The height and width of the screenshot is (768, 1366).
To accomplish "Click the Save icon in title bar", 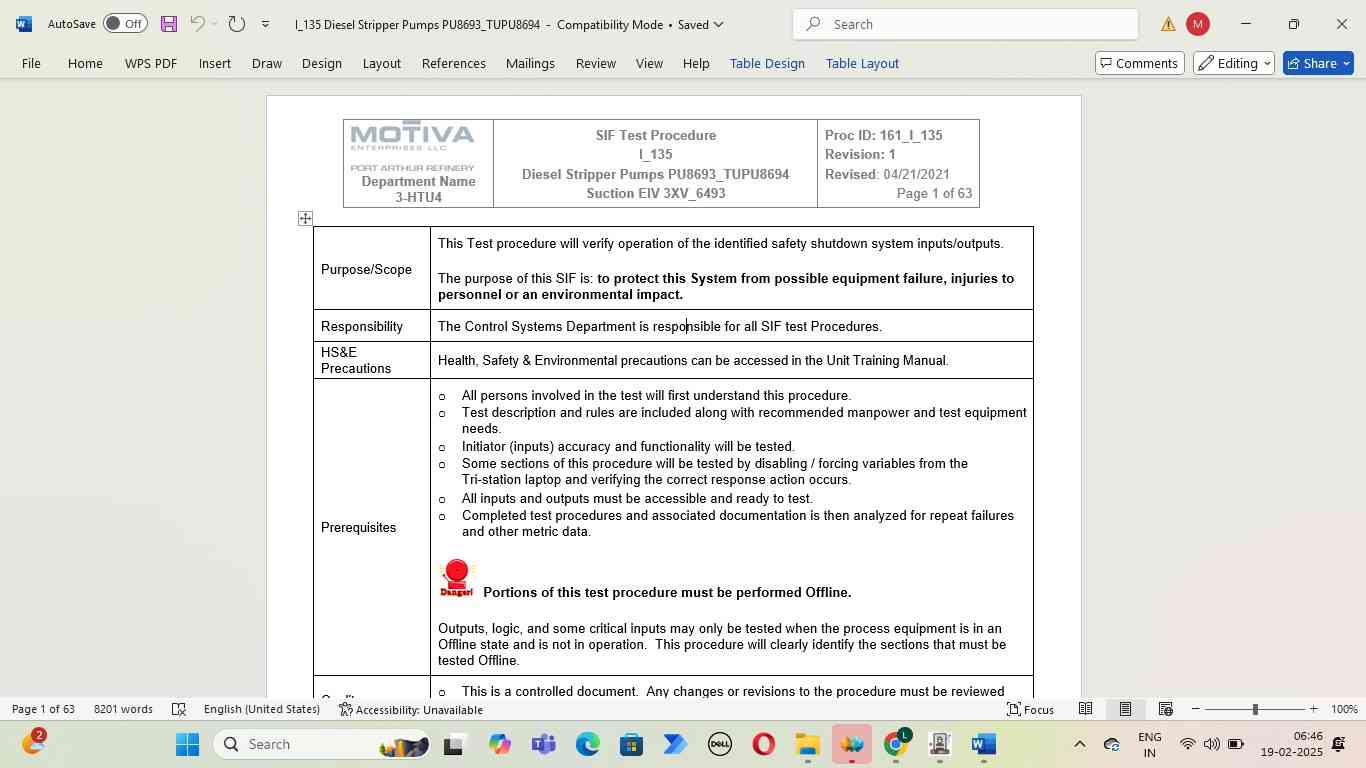I will click(x=169, y=24).
